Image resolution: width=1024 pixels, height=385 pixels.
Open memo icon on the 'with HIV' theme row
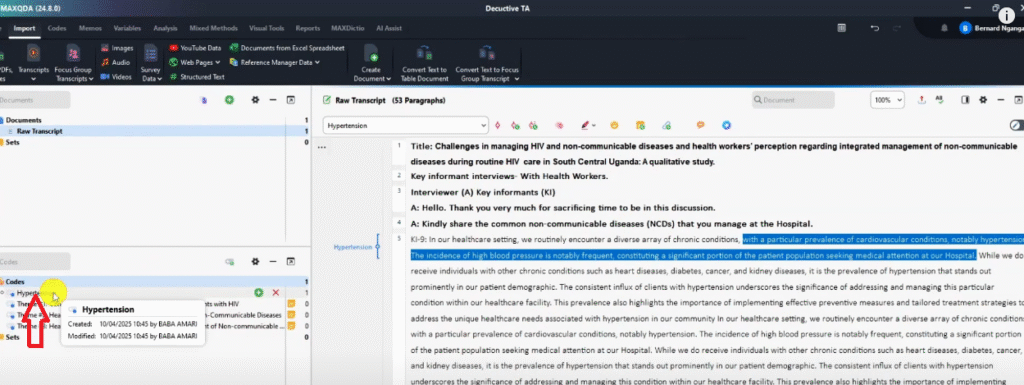pyautogui.click(x=292, y=303)
